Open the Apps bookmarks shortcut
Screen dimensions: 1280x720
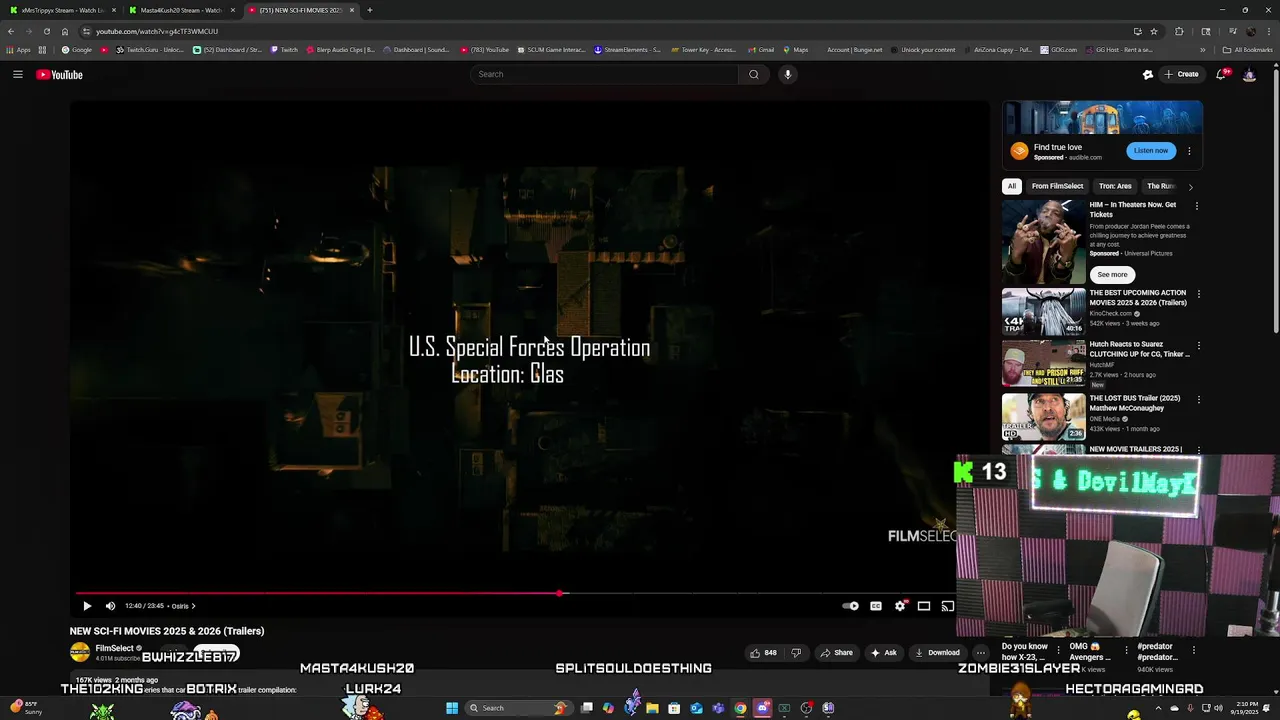(18, 50)
